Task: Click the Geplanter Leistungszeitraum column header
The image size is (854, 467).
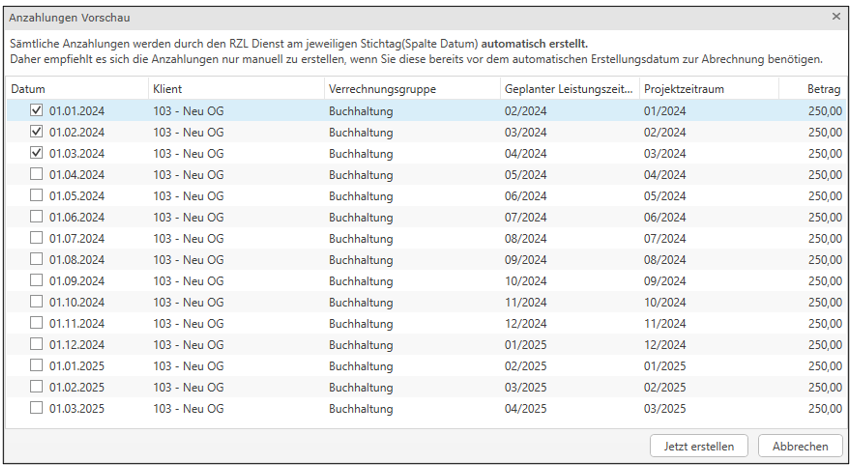Action: point(567,89)
